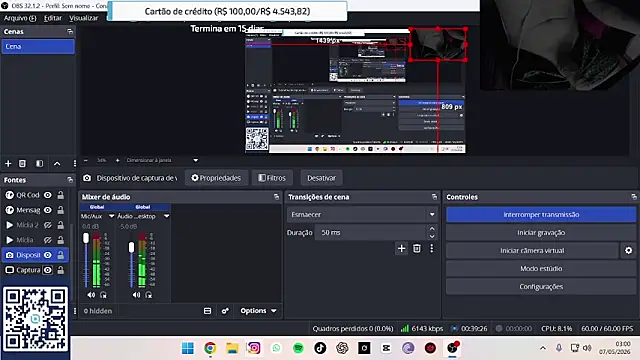Toggle Áudio desktop headphone monitoring icon
The height and width of the screenshot is (360, 640).
tap(149, 295)
